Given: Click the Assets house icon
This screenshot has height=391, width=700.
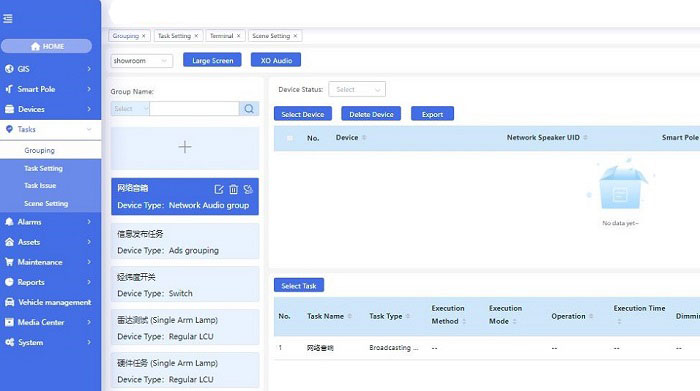Looking at the screenshot, I should pos(9,242).
